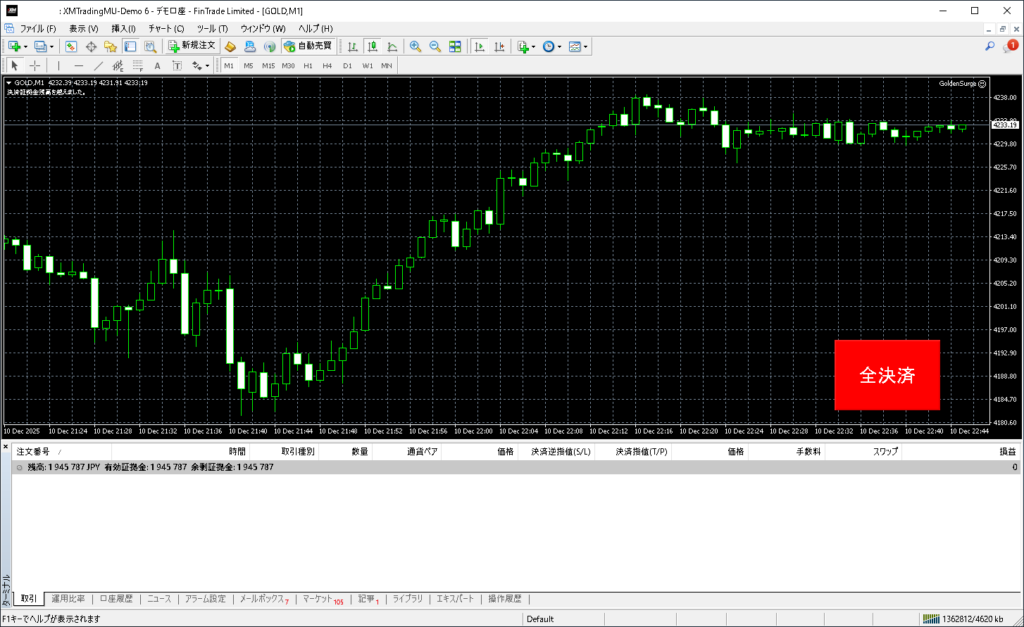Zoom in on the chart

coord(415,46)
